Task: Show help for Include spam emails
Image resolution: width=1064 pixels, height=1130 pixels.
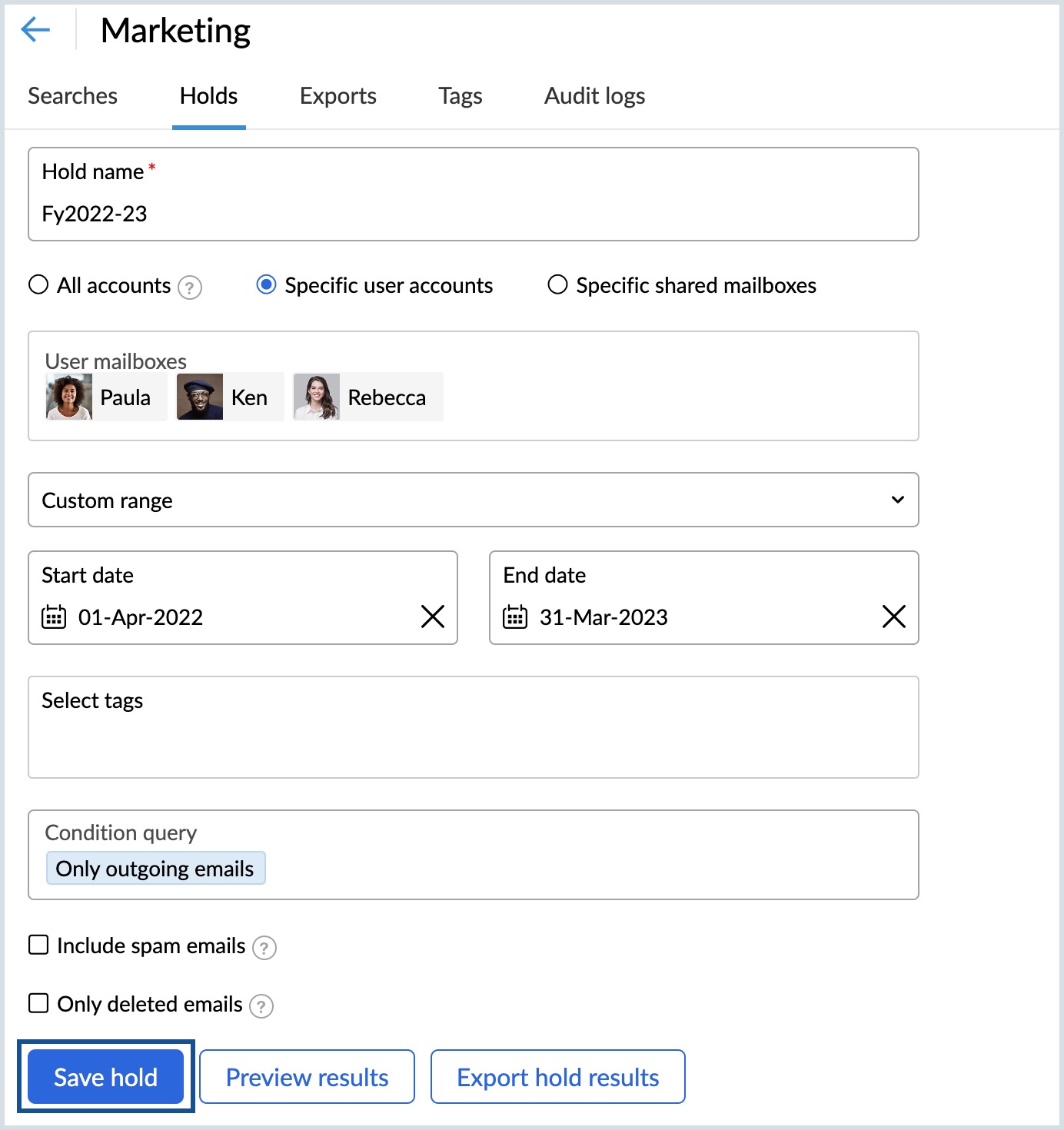Action: tap(264, 948)
